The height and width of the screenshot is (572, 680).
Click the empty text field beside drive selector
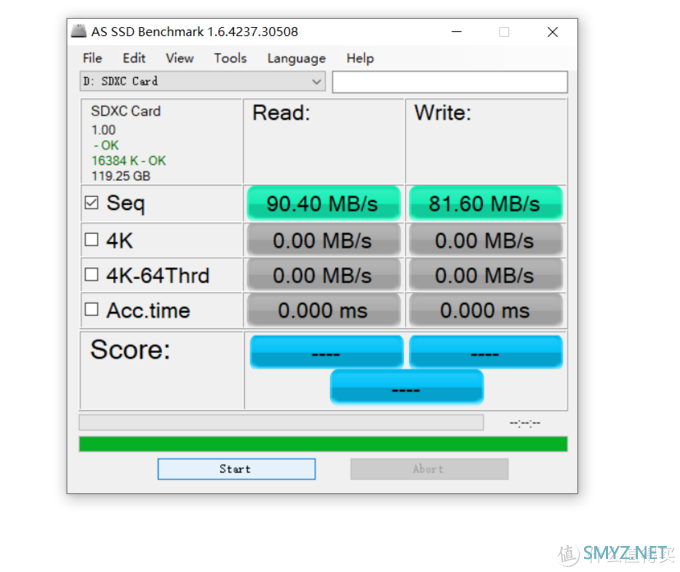pyautogui.click(x=450, y=82)
